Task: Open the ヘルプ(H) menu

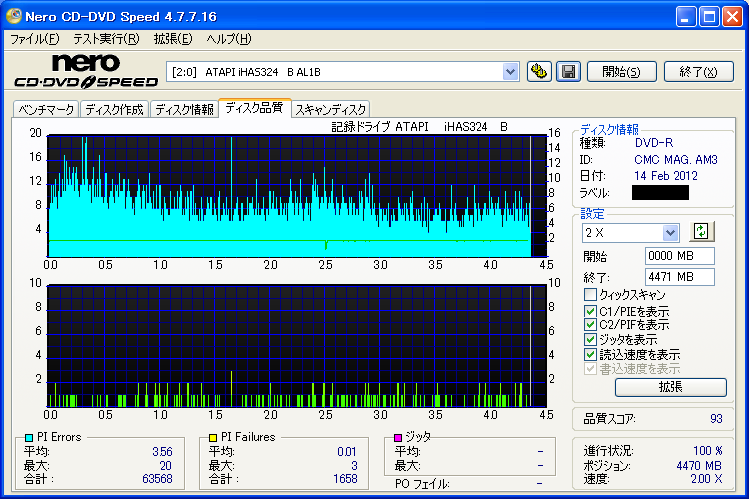Action: pos(229,39)
